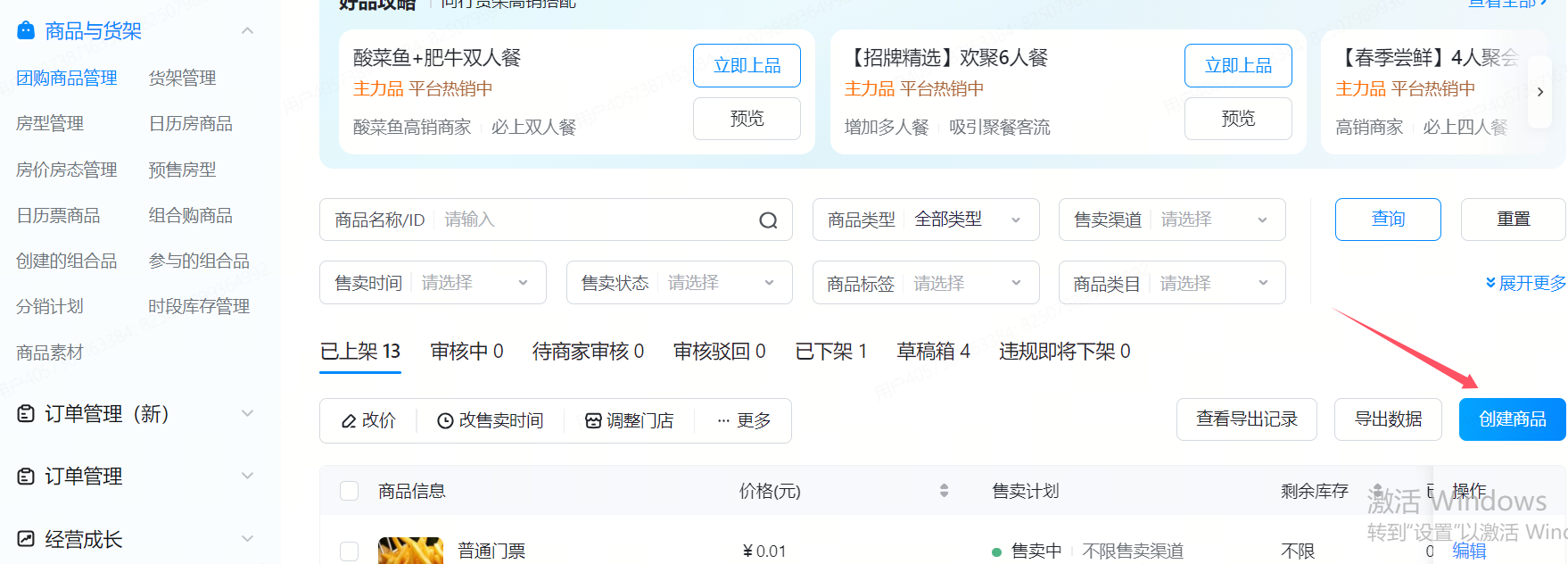Viewport: 1568px width, 564px height.
Task: Click the 普通门票 product name
Action: tap(491, 552)
